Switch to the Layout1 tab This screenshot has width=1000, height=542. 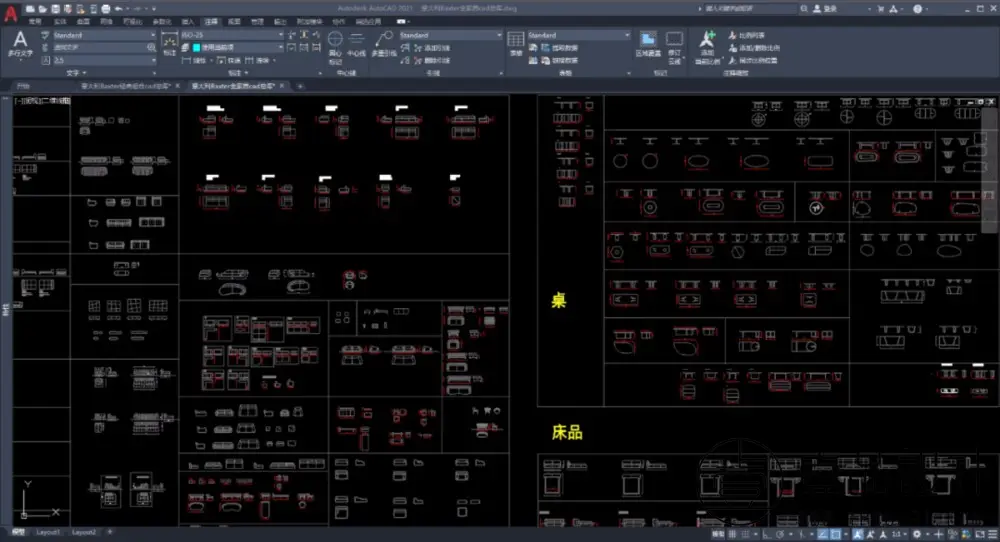tap(50, 532)
